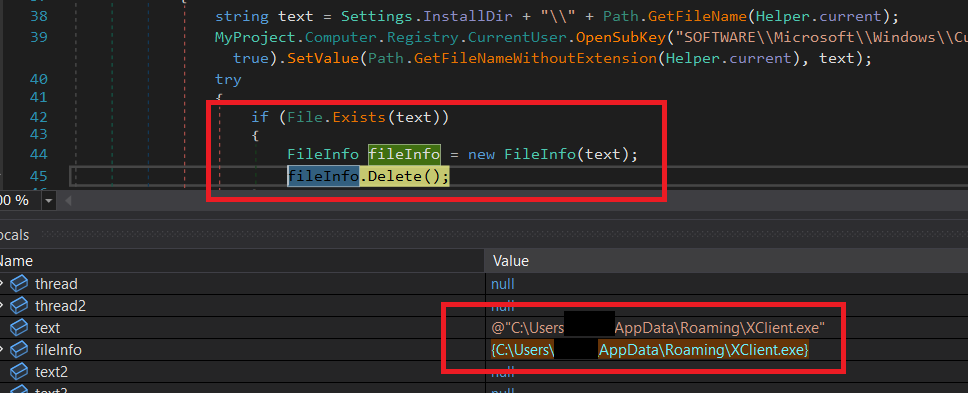Click the Registry identifier on line 39
The image size is (968, 393).
tap(423, 37)
